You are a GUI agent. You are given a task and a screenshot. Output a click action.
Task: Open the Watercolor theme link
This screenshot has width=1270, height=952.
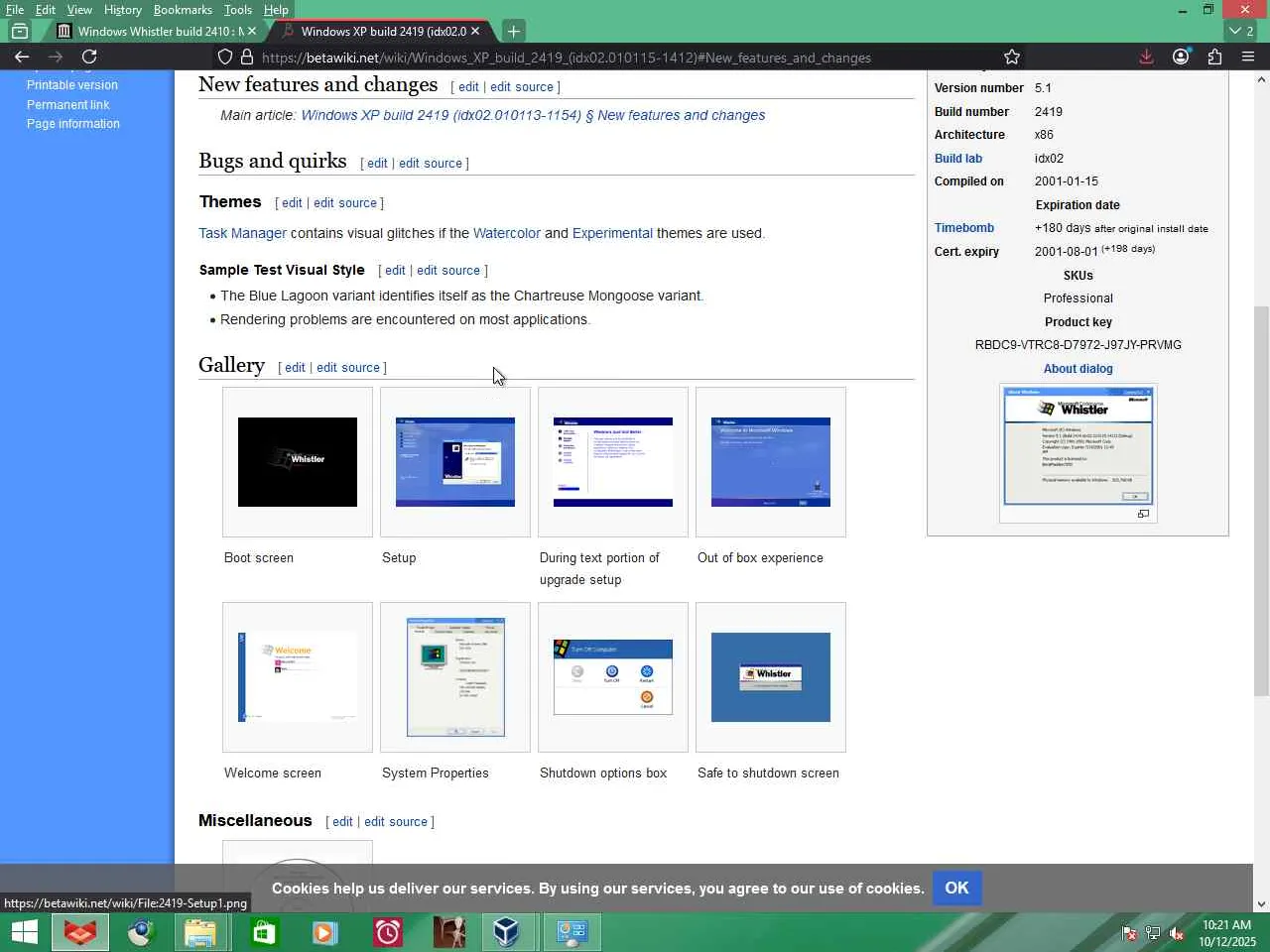coord(507,234)
